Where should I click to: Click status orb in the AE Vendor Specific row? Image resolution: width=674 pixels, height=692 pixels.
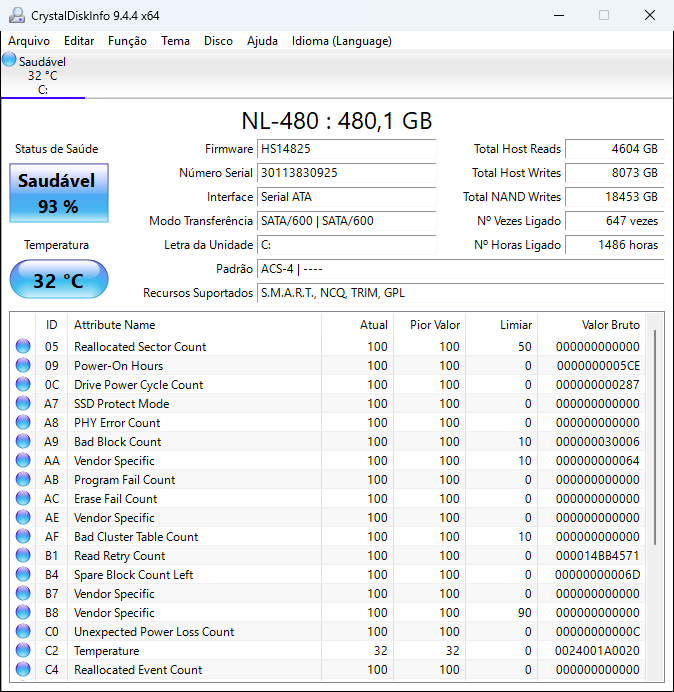pyautogui.click(x=23, y=517)
